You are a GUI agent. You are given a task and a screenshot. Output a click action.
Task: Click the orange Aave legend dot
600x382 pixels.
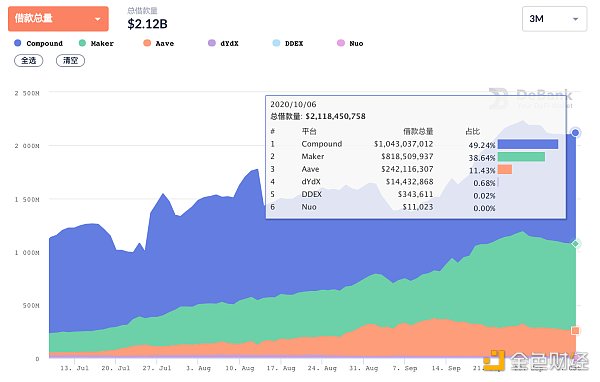coord(147,43)
